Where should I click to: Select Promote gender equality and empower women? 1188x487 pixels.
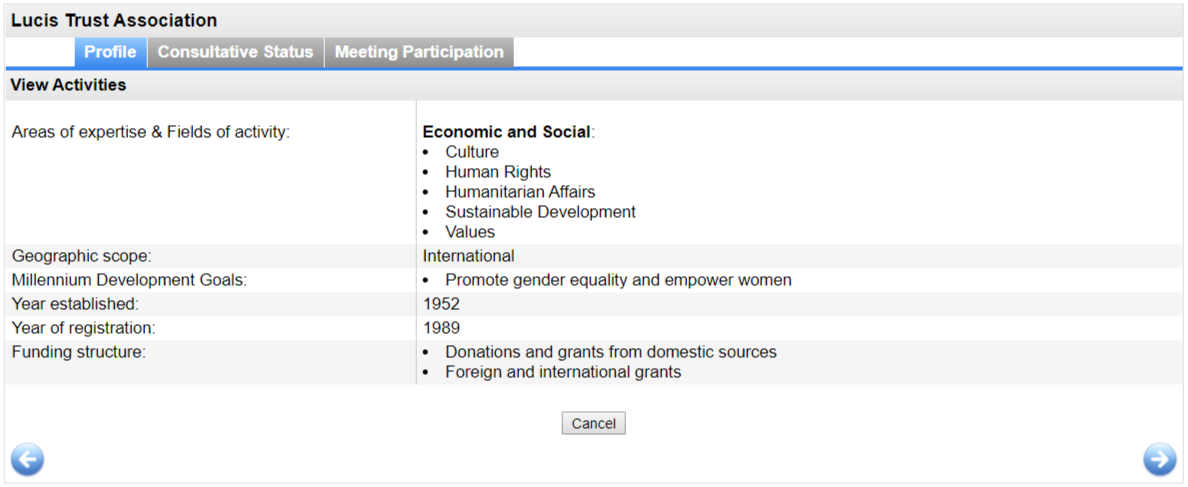pyautogui.click(x=618, y=280)
